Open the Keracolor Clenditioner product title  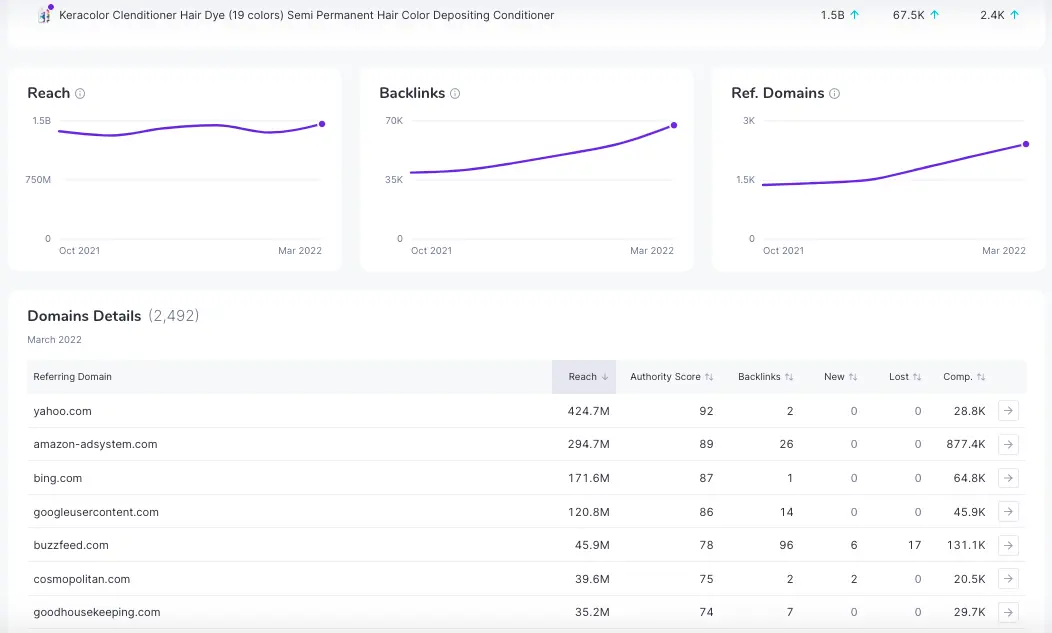click(x=306, y=15)
